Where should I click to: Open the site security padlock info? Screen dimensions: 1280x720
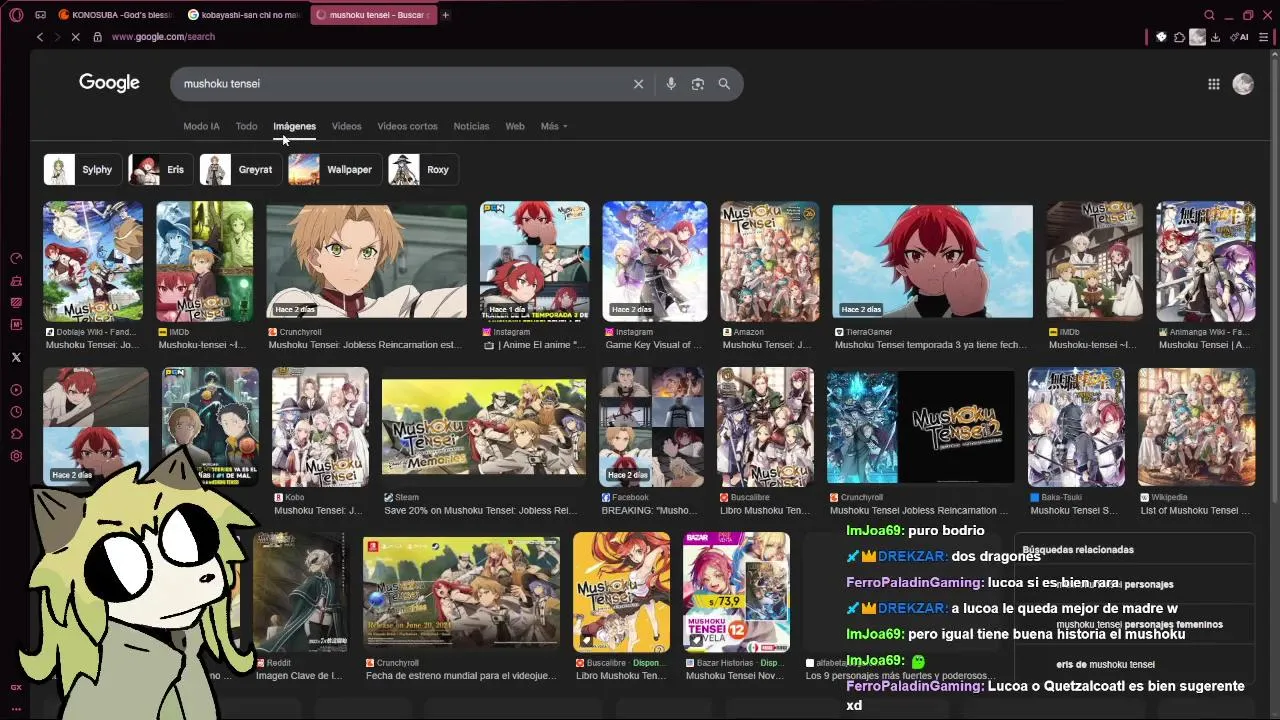[x=97, y=37]
